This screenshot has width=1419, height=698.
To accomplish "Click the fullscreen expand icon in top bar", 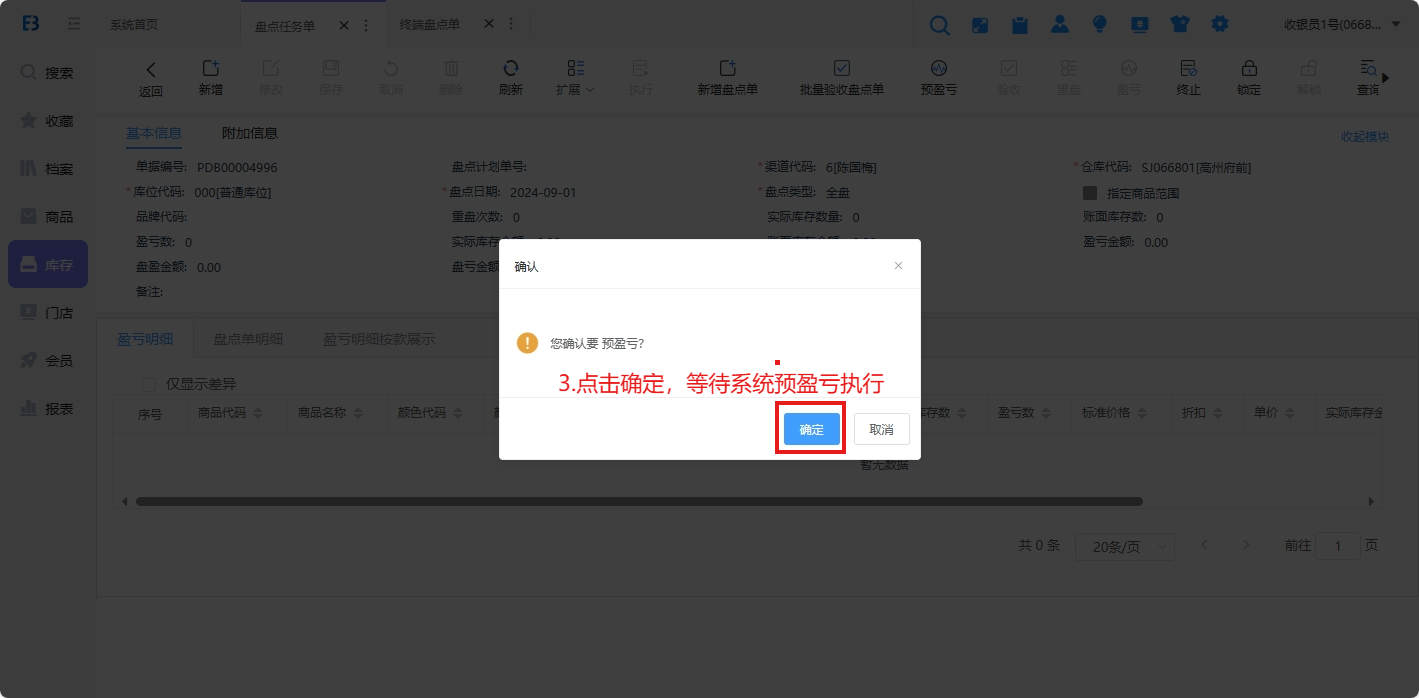I will coord(980,25).
